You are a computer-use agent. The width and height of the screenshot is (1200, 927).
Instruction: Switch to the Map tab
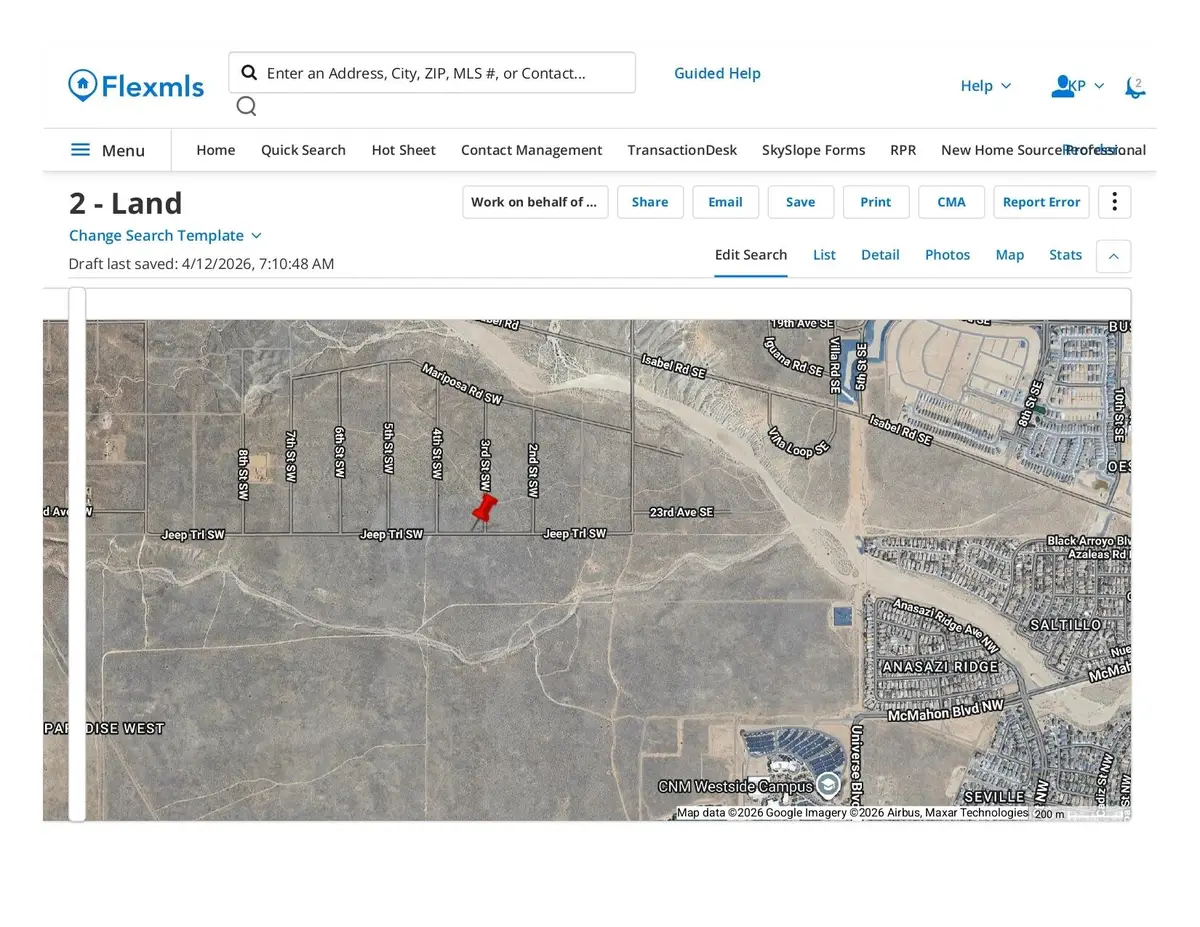[1009, 255]
